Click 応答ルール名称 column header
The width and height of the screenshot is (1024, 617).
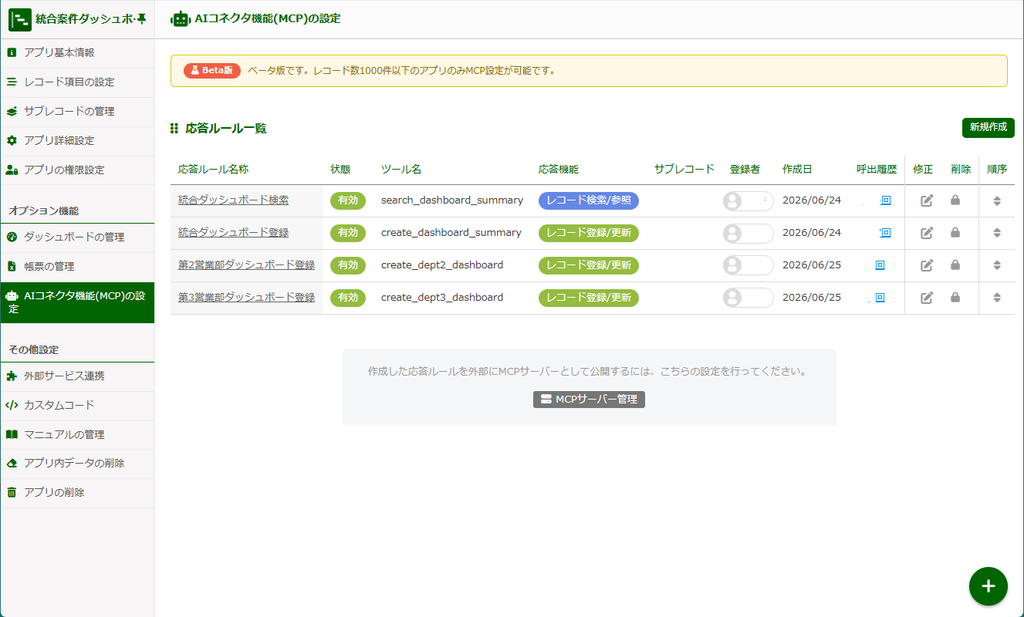point(214,169)
